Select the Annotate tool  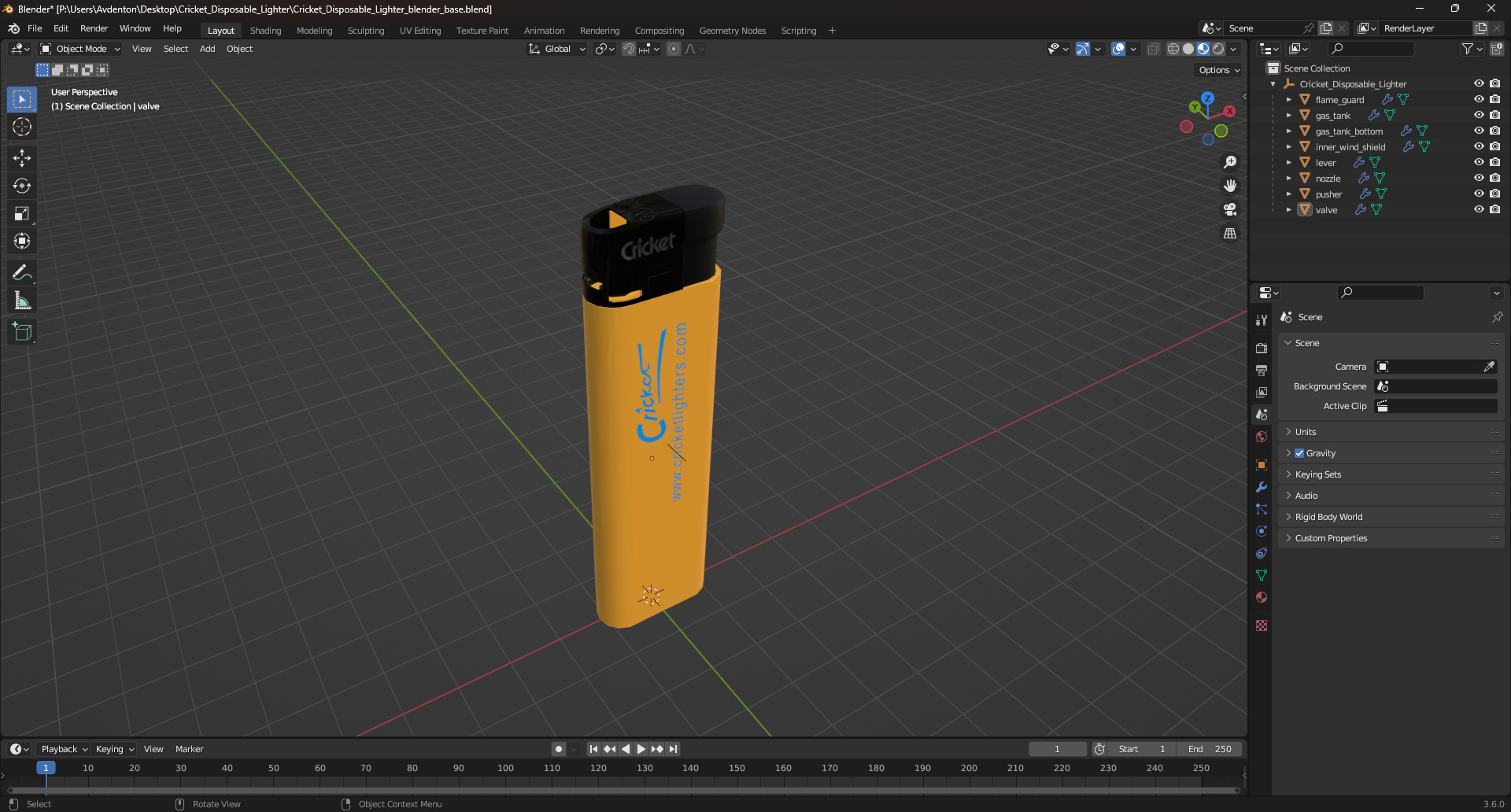click(22, 272)
